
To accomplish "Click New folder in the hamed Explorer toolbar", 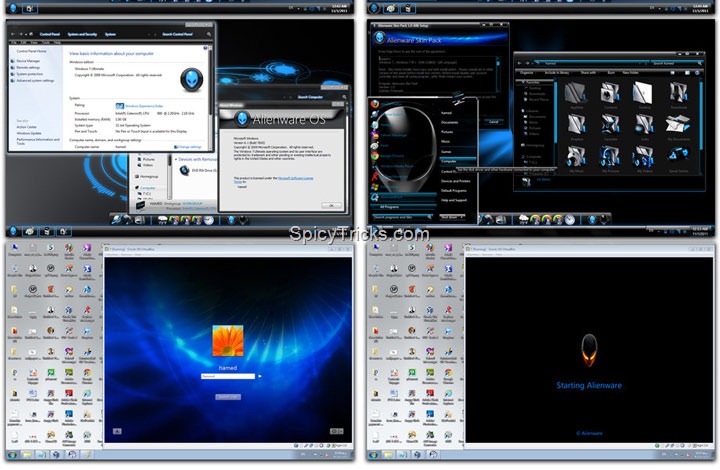I will [630, 73].
